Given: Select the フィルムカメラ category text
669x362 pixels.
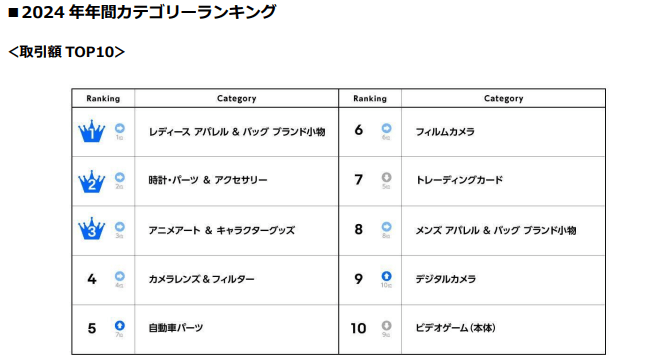Looking at the screenshot, I should [445, 132].
